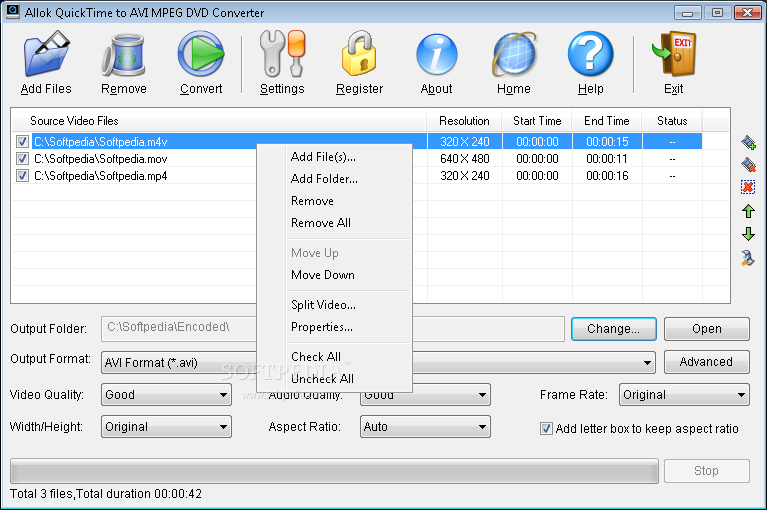Click the Change... output folder button
Screen dimensions: 767x510
[613, 329]
